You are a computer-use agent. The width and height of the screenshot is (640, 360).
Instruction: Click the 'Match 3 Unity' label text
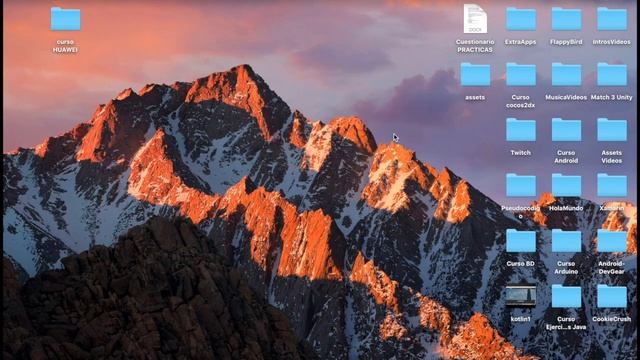coord(612,98)
